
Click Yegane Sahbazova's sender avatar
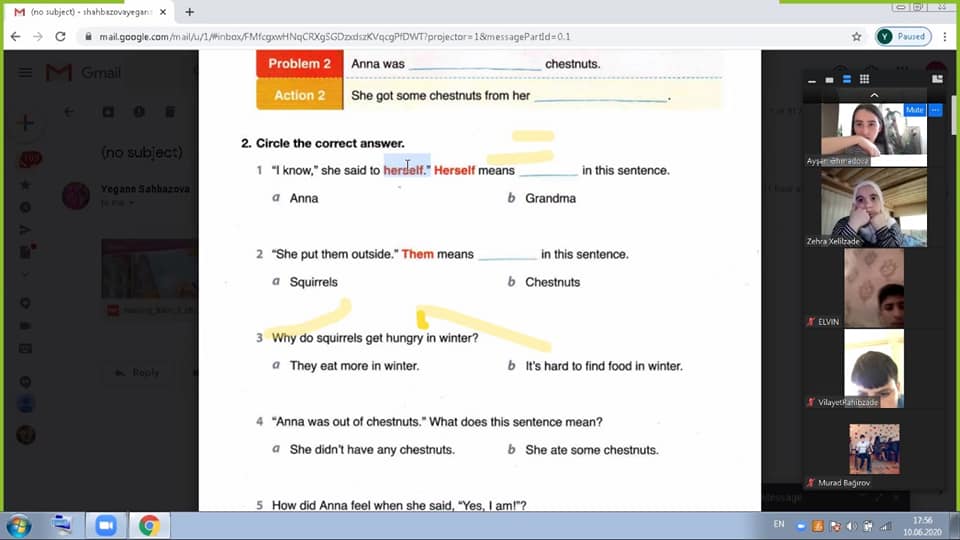[x=76, y=197]
